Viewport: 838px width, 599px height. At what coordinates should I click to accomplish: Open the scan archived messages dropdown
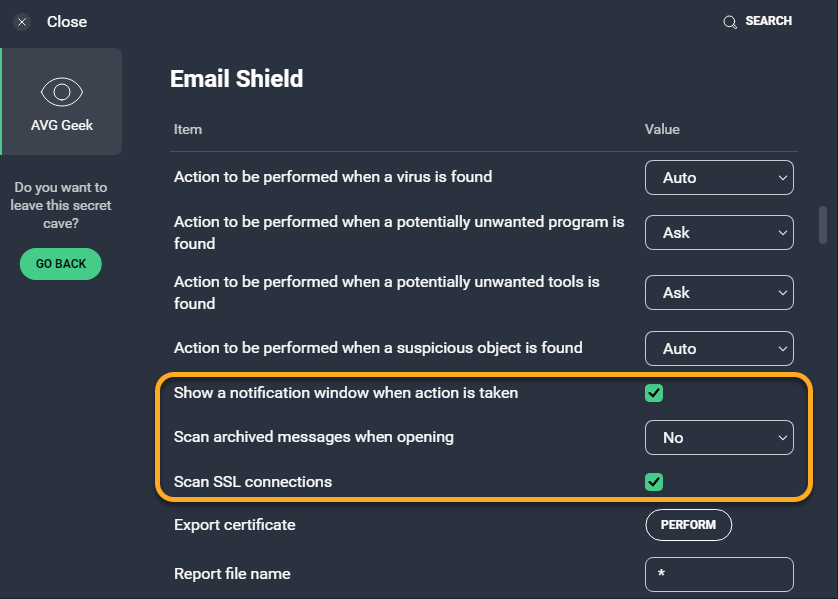(x=719, y=438)
